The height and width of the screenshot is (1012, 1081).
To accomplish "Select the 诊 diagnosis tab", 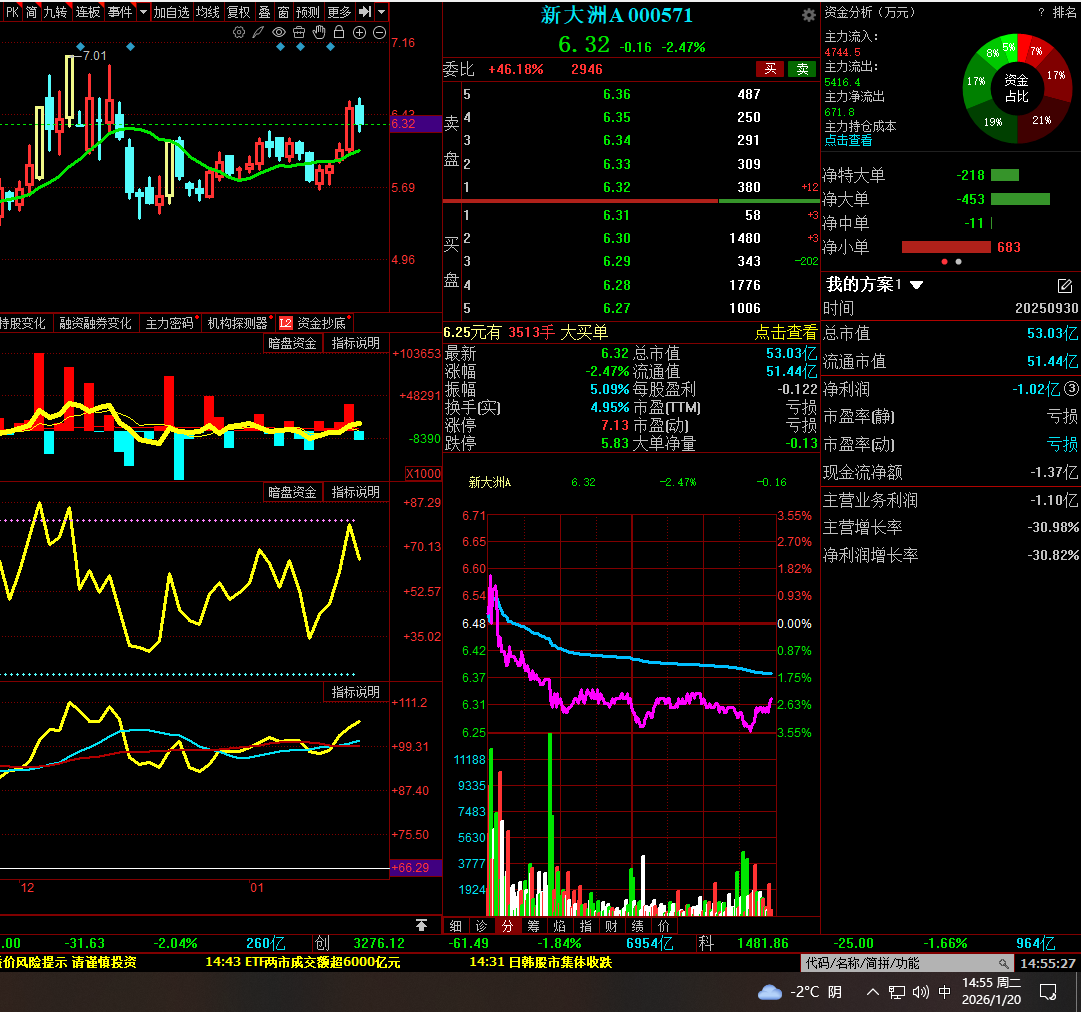I will pos(481,926).
